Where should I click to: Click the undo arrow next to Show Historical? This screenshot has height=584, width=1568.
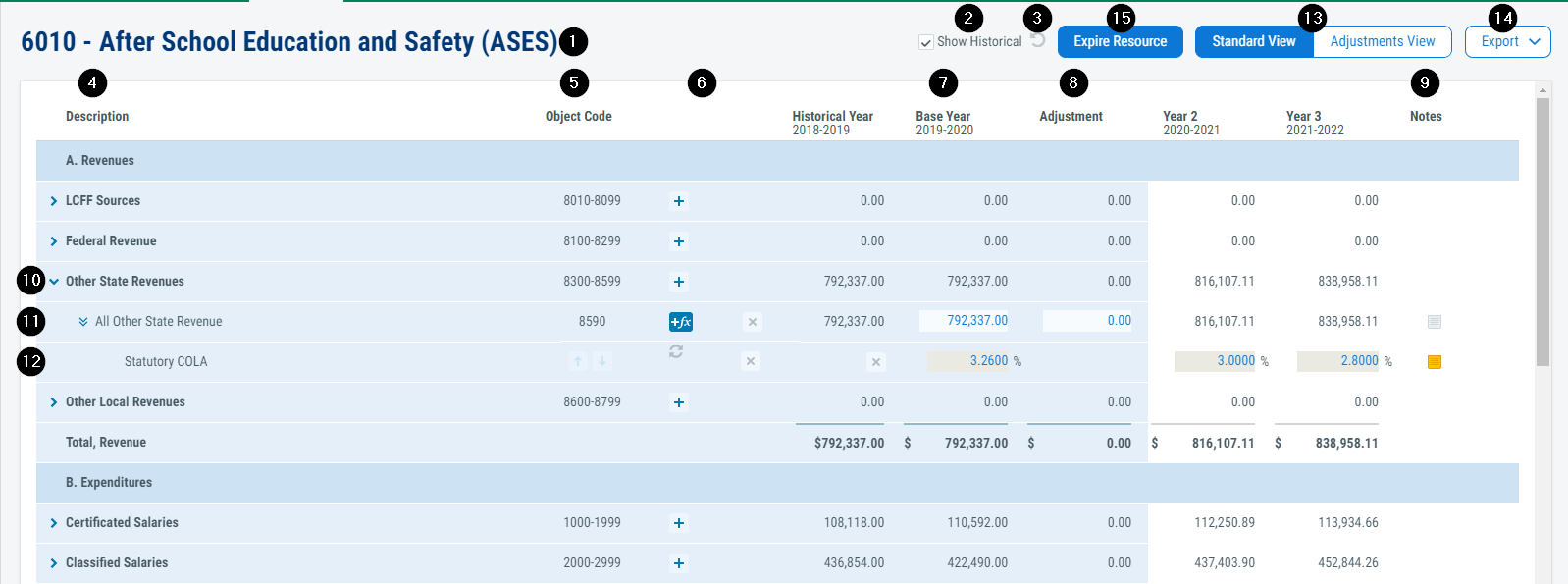click(x=1038, y=41)
